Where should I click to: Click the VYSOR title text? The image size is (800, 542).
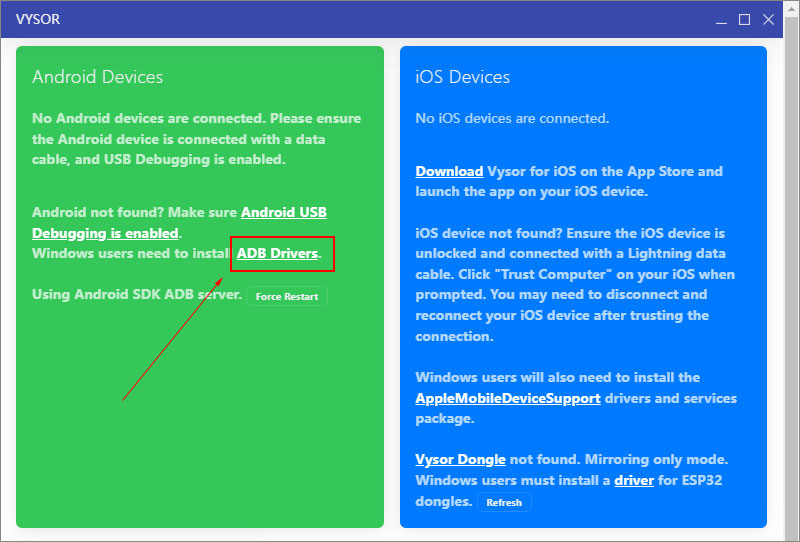pos(38,19)
